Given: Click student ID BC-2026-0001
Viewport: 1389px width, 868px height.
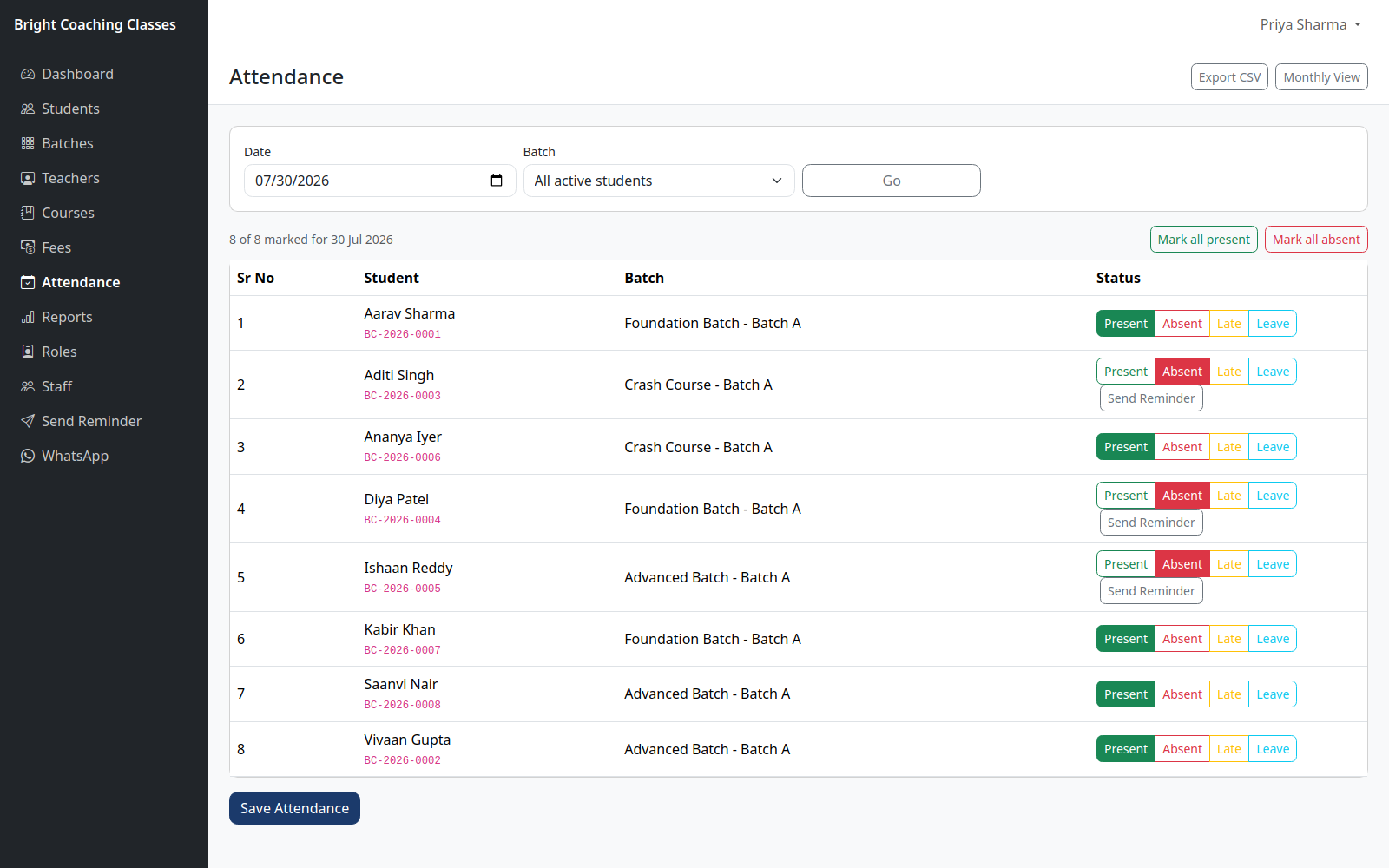Looking at the screenshot, I should pyautogui.click(x=402, y=334).
